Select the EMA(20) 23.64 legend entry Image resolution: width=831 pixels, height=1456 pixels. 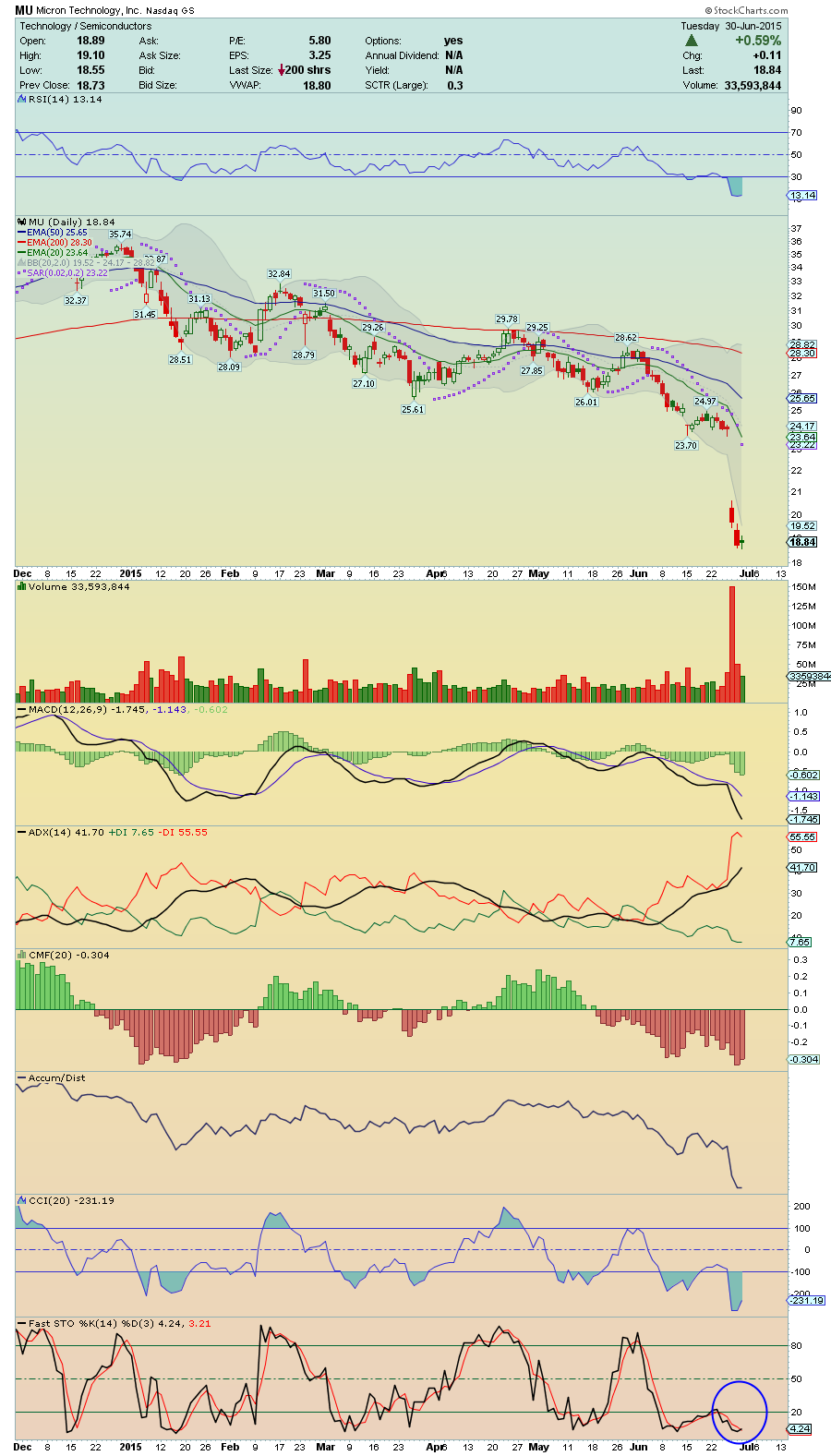(53, 253)
